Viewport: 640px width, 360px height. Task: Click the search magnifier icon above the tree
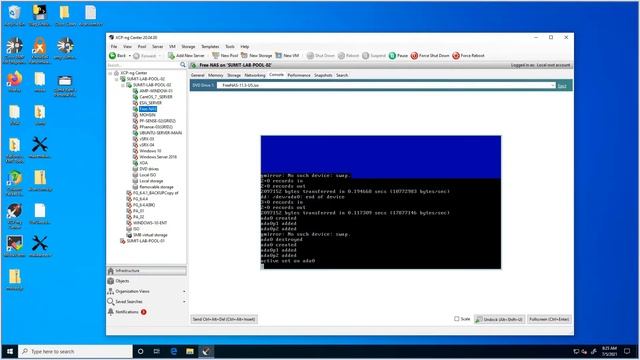click(183, 65)
